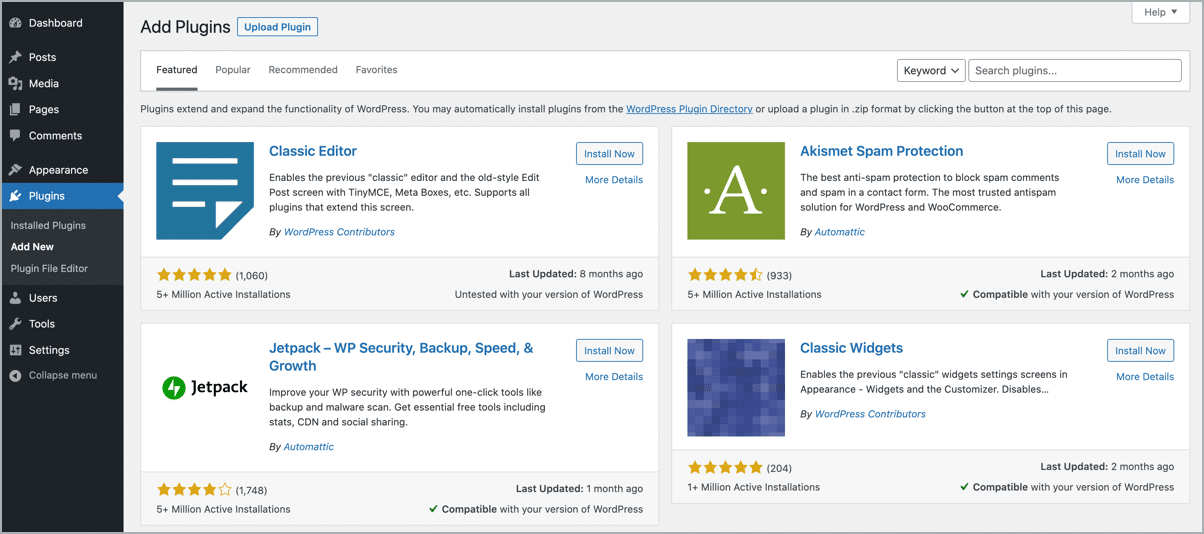
Task: Click the Appearance paintbrush icon
Action: click(x=15, y=170)
